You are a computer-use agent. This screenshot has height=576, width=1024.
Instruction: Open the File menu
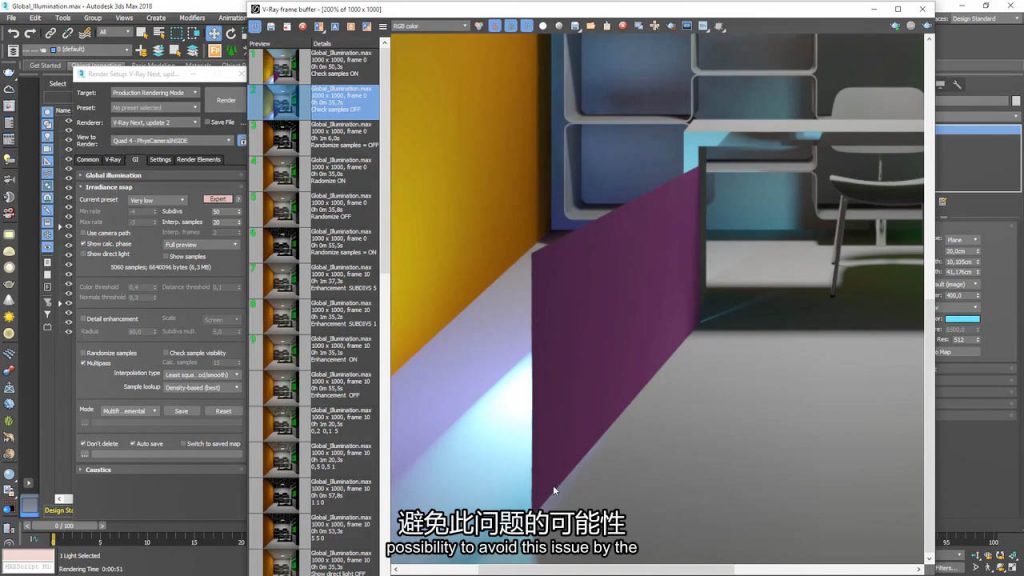click(x=11, y=18)
